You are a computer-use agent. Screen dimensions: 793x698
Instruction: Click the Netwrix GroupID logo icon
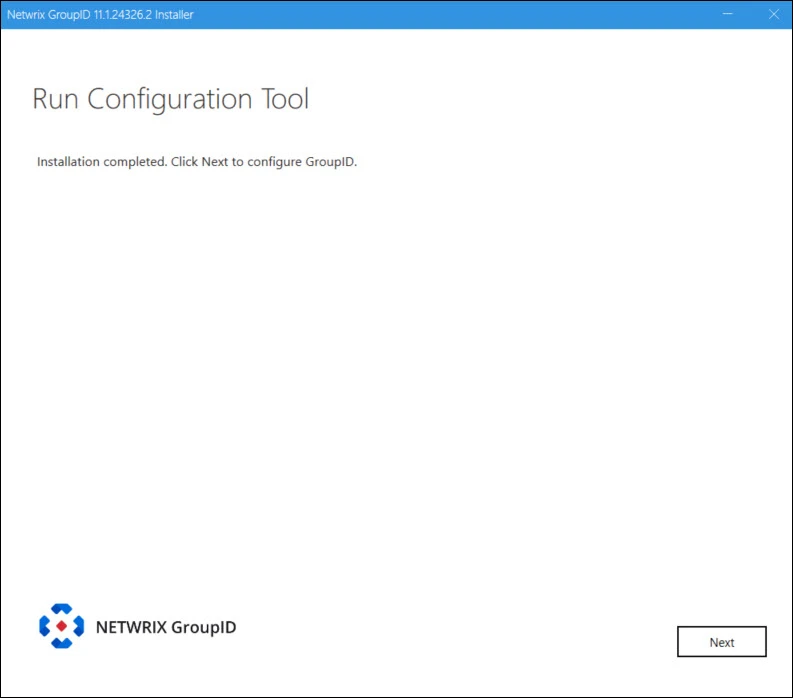pyautogui.click(x=62, y=626)
